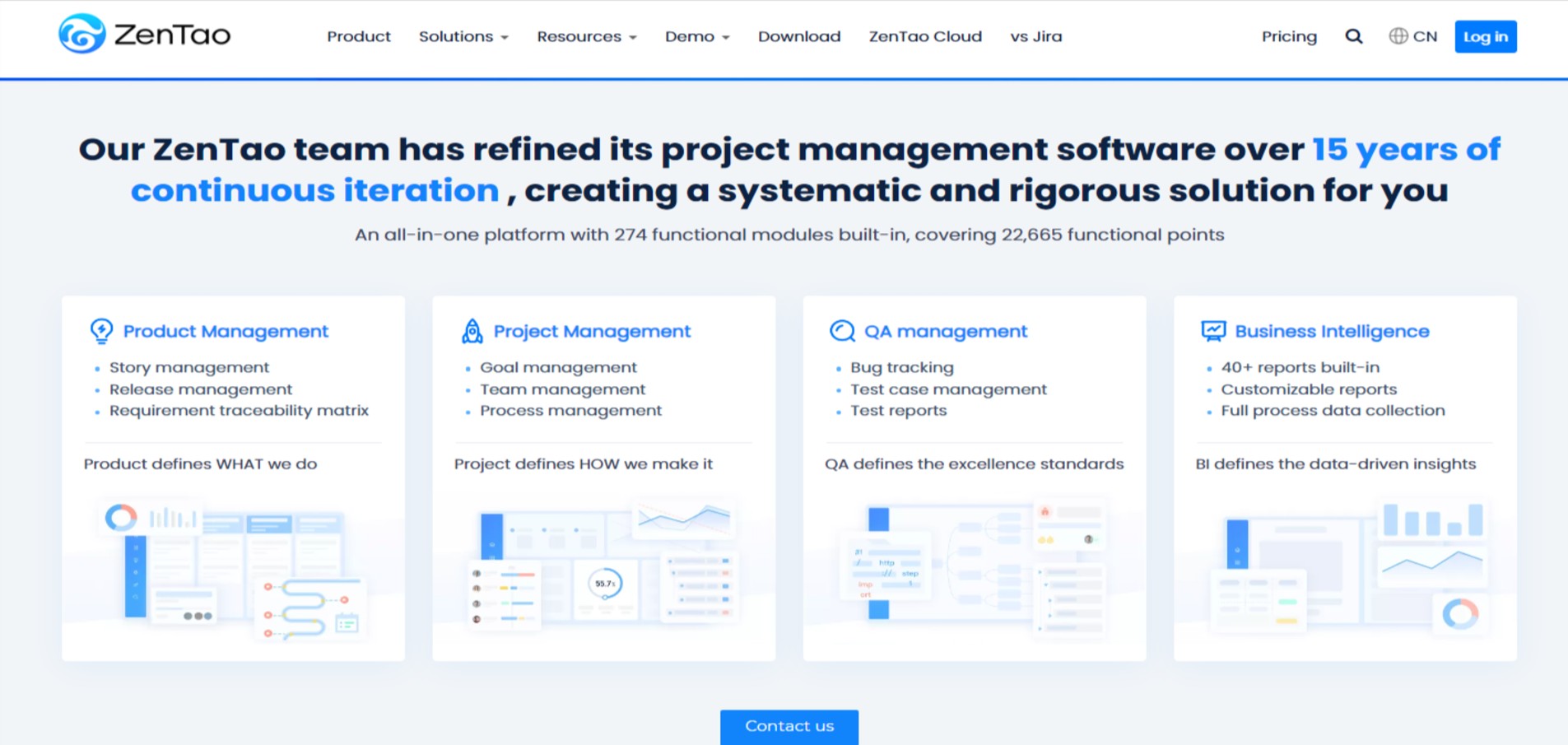Switch language to CN
1568x745 pixels.
[1425, 36]
